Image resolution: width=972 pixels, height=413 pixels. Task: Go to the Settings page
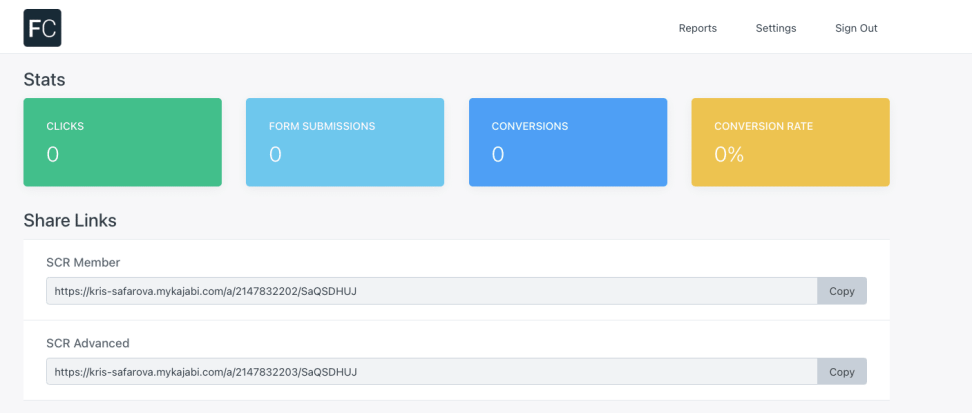tap(776, 28)
